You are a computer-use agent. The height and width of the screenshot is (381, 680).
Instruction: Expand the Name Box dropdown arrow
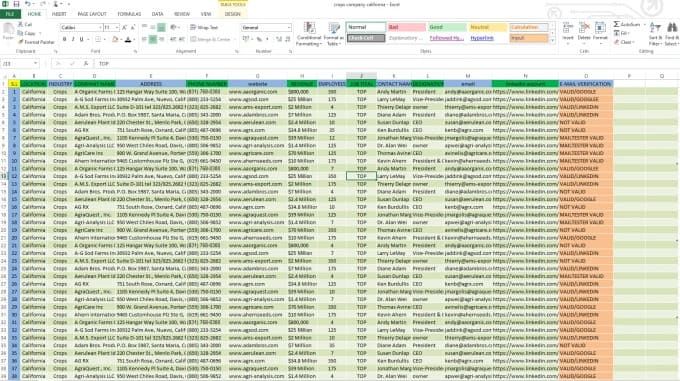click(36, 64)
